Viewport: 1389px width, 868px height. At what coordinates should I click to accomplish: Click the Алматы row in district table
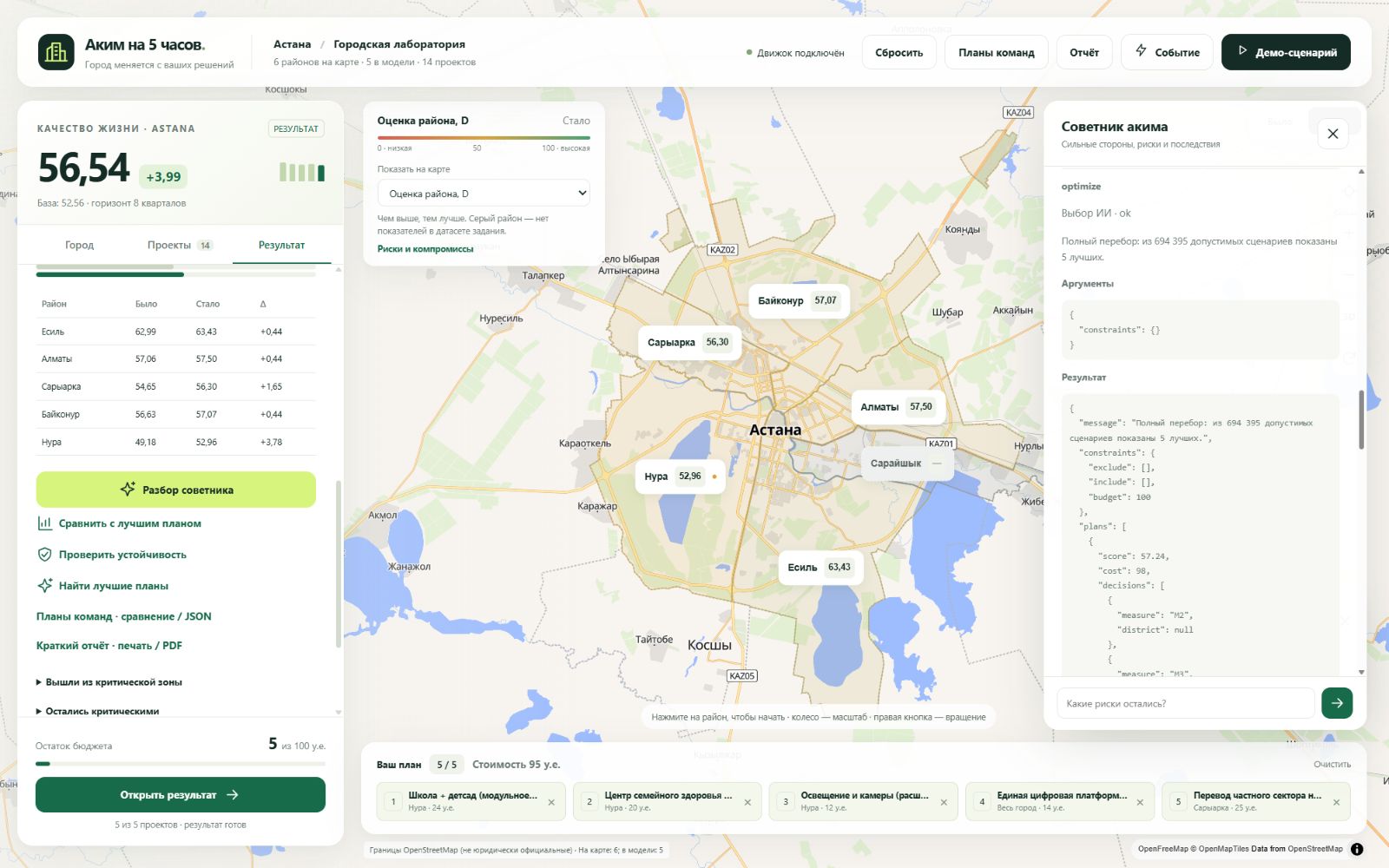pyautogui.click(x=176, y=358)
